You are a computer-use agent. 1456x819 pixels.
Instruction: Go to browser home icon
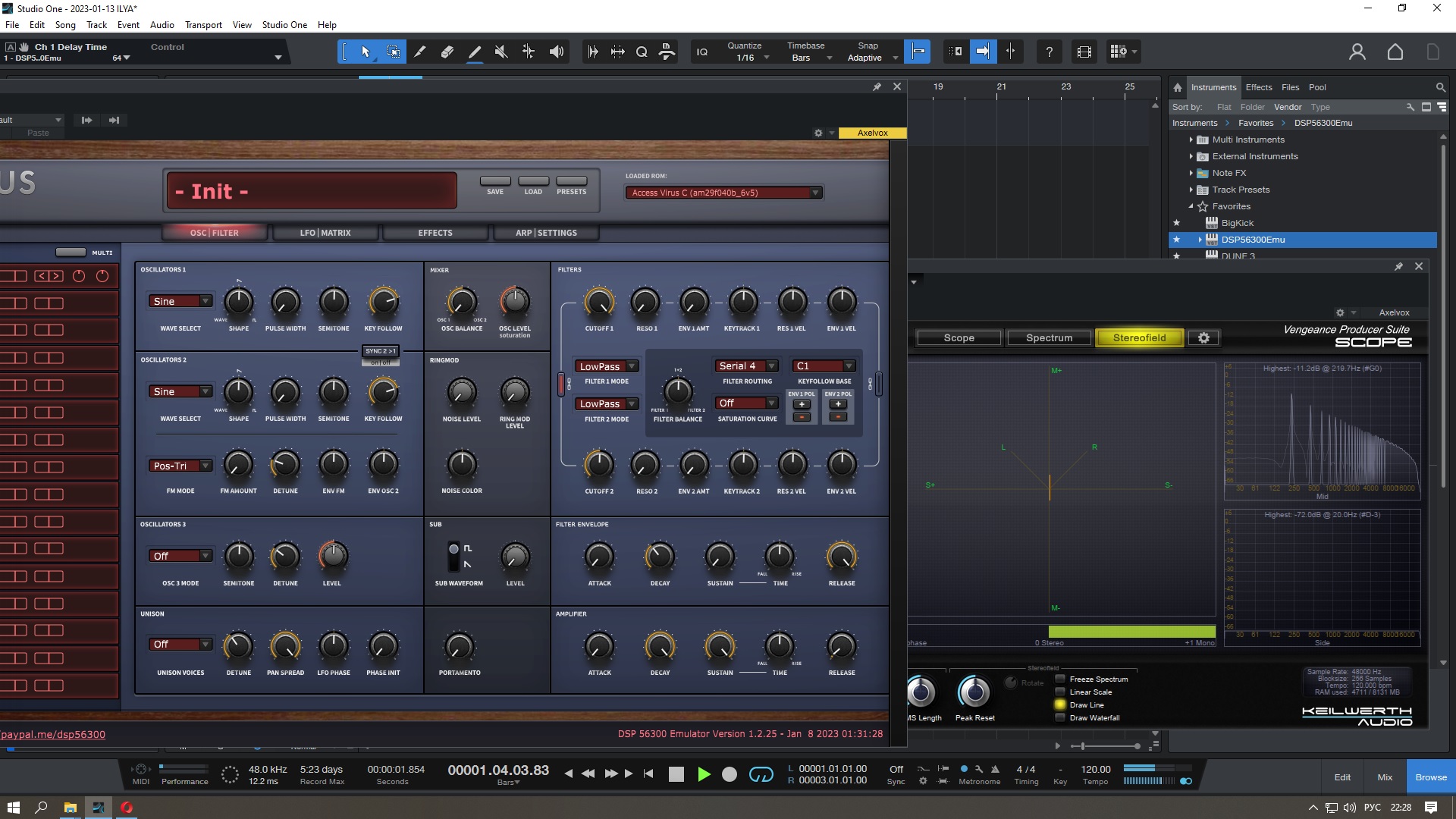click(x=1177, y=87)
